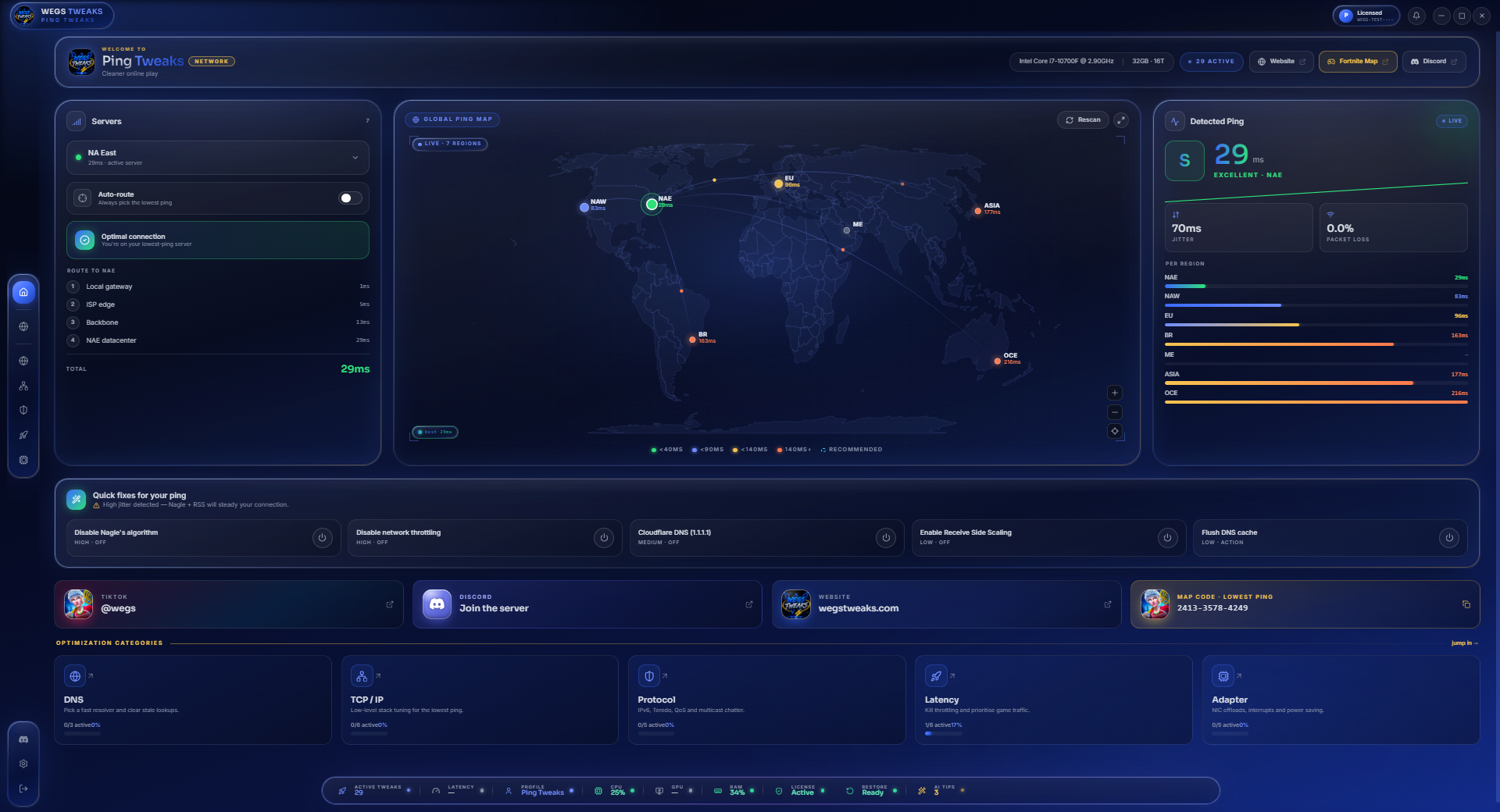Select the EU marker on the map
Screen dimensions: 1500x812
click(778, 184)
